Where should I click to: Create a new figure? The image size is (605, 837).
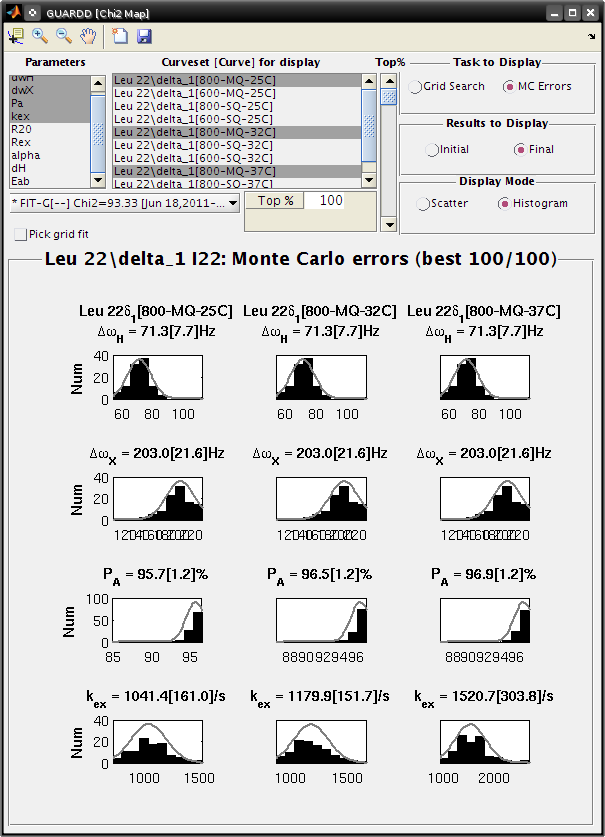click(x=120, y=36)
